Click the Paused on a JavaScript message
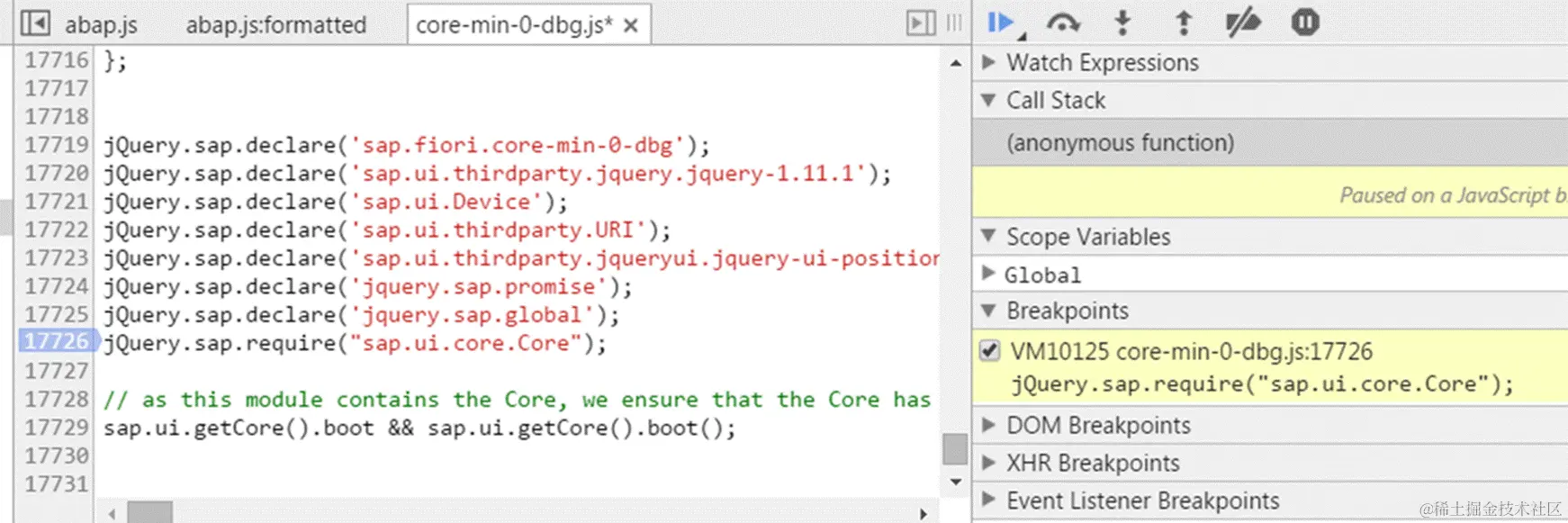The width and height of the screenshot is (1568, 523). [1453, 195]
